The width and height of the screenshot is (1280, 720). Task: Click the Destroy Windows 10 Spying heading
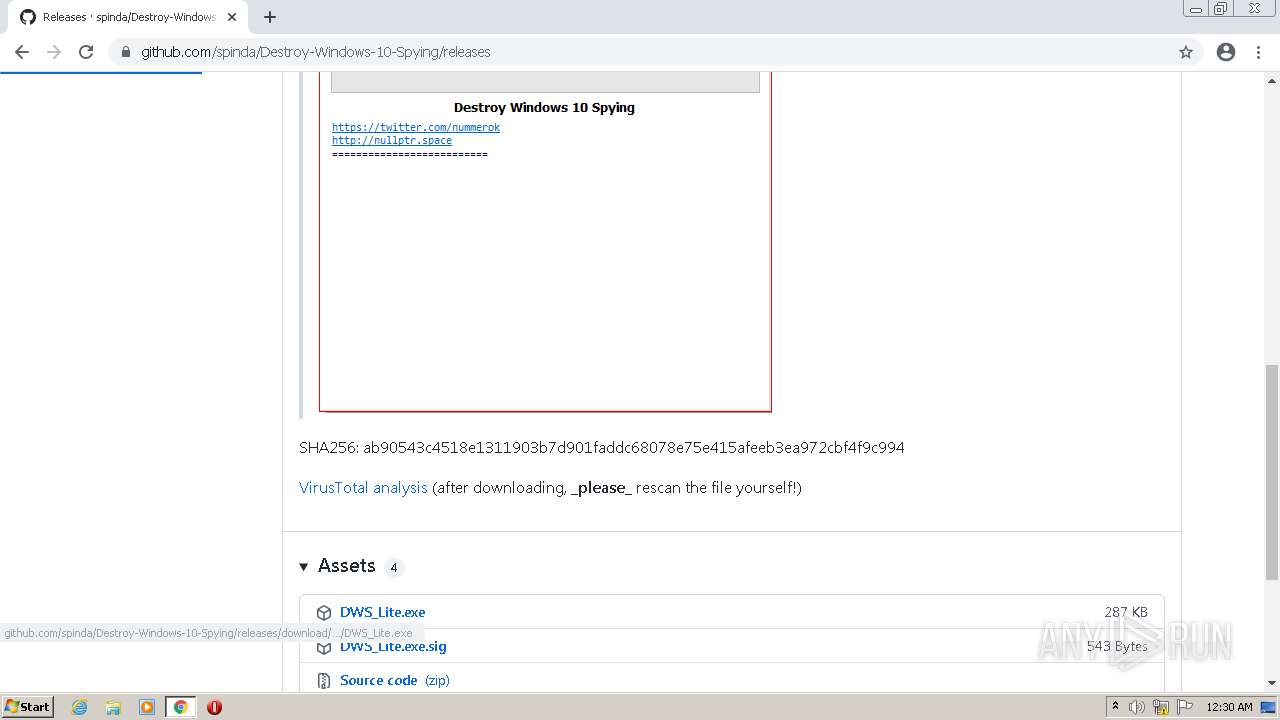click(x=544, y=108)
